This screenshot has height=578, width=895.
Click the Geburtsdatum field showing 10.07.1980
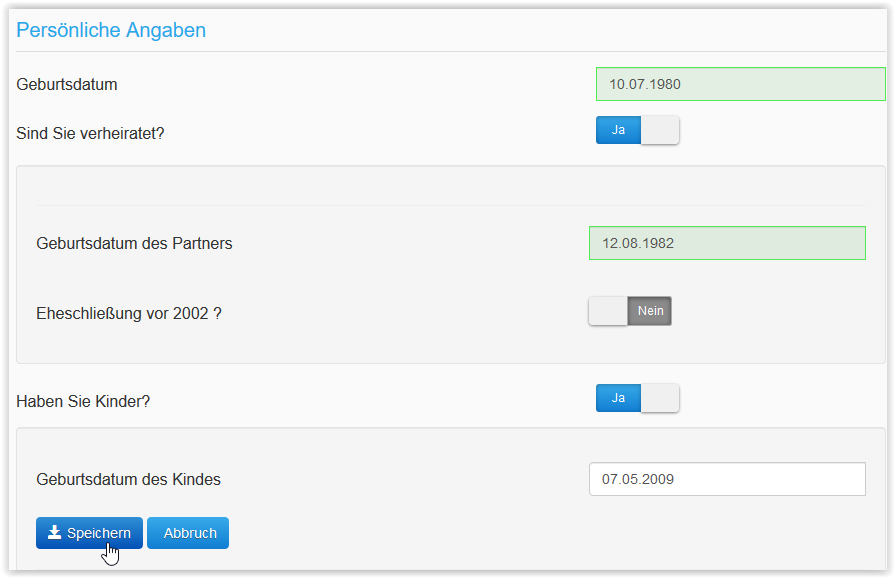pyautogui.click(x=740, y=84)
